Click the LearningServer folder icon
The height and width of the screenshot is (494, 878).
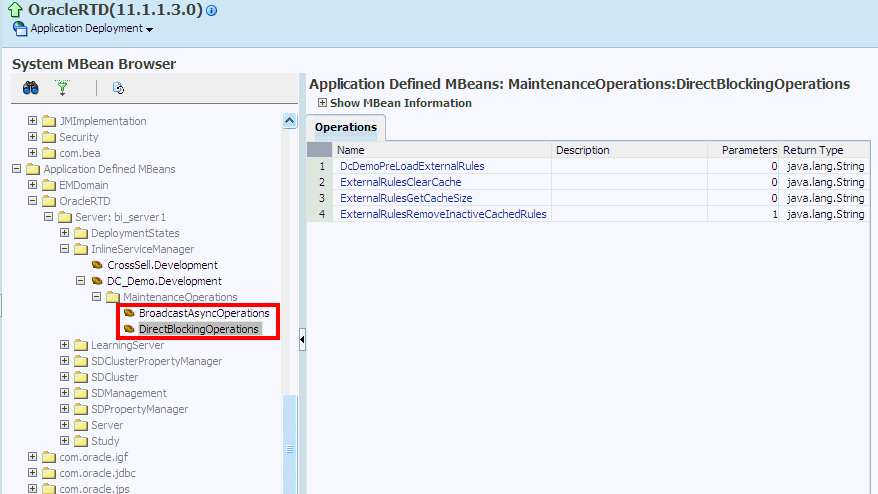81,345
